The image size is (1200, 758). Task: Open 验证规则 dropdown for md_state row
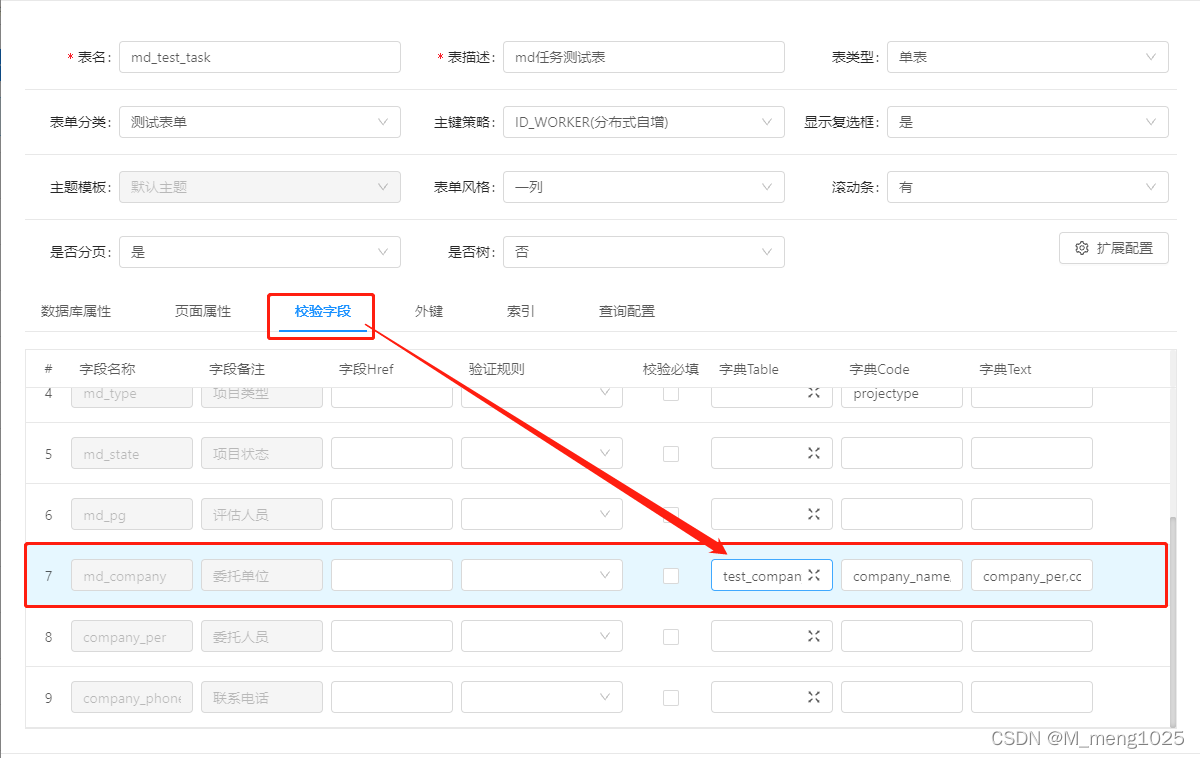(542, 453)
